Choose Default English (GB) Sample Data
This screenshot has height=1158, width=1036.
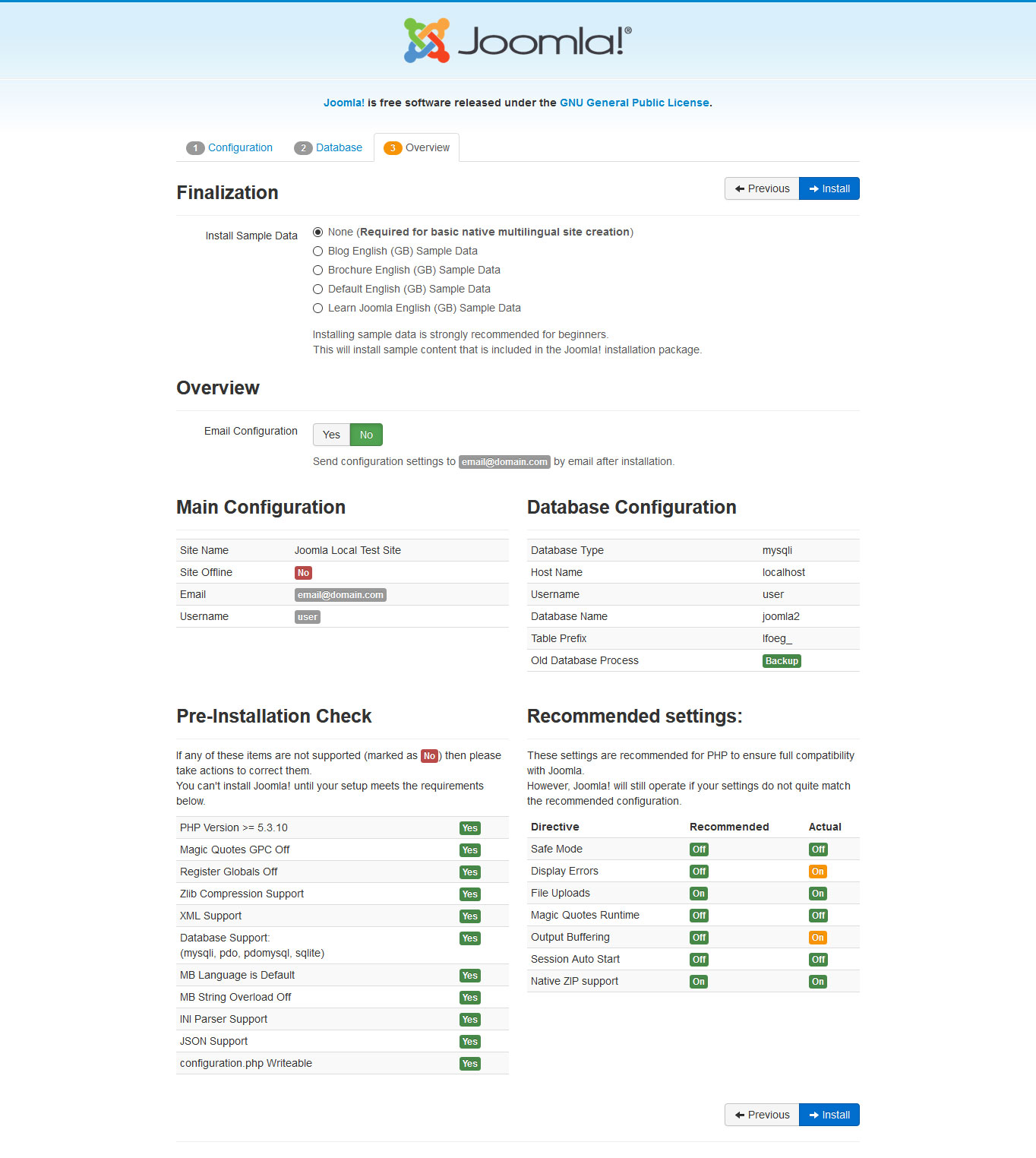[x=318, y=289]
